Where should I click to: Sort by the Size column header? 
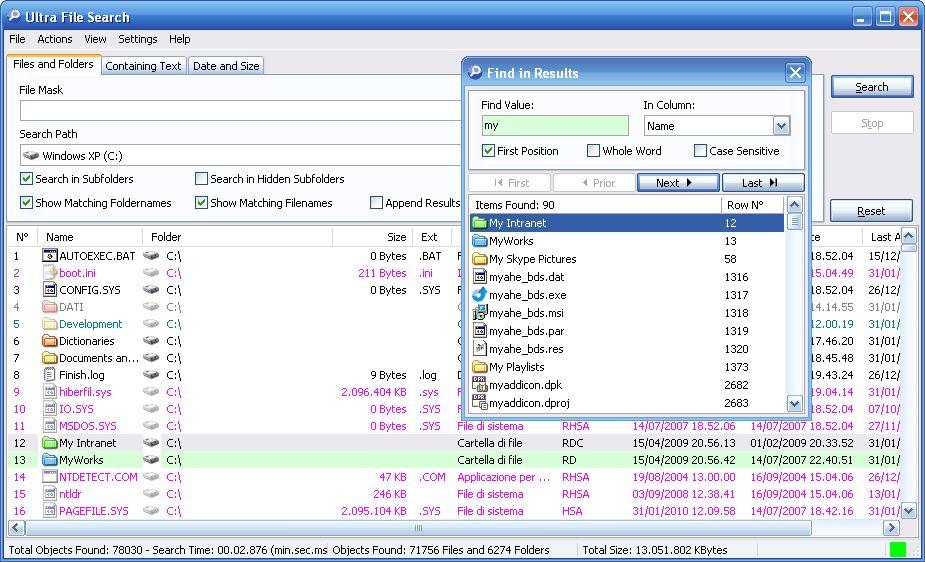372,236
